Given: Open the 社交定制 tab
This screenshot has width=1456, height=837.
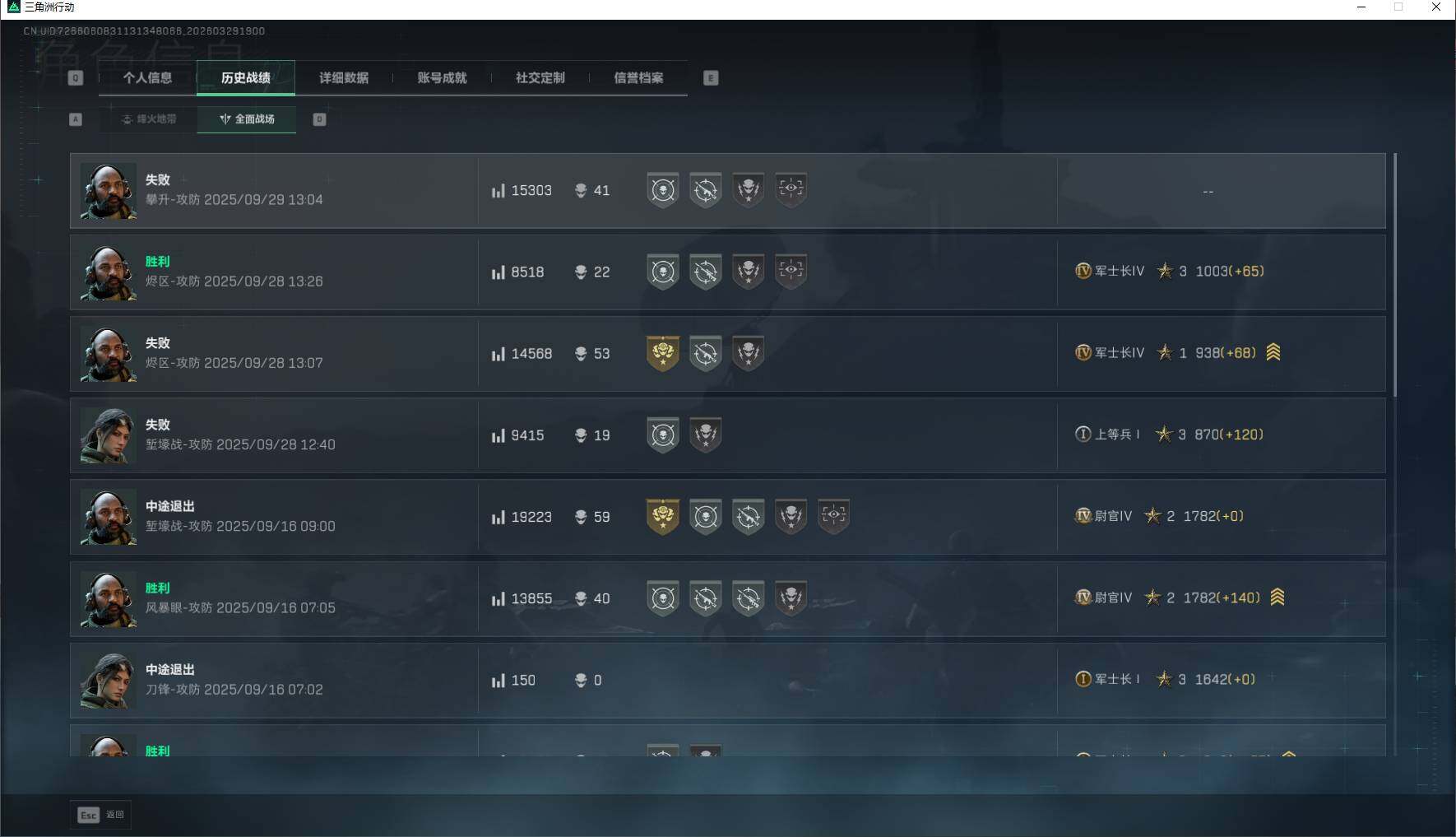Looking at the screenshot, I should [x=540, y=78].
